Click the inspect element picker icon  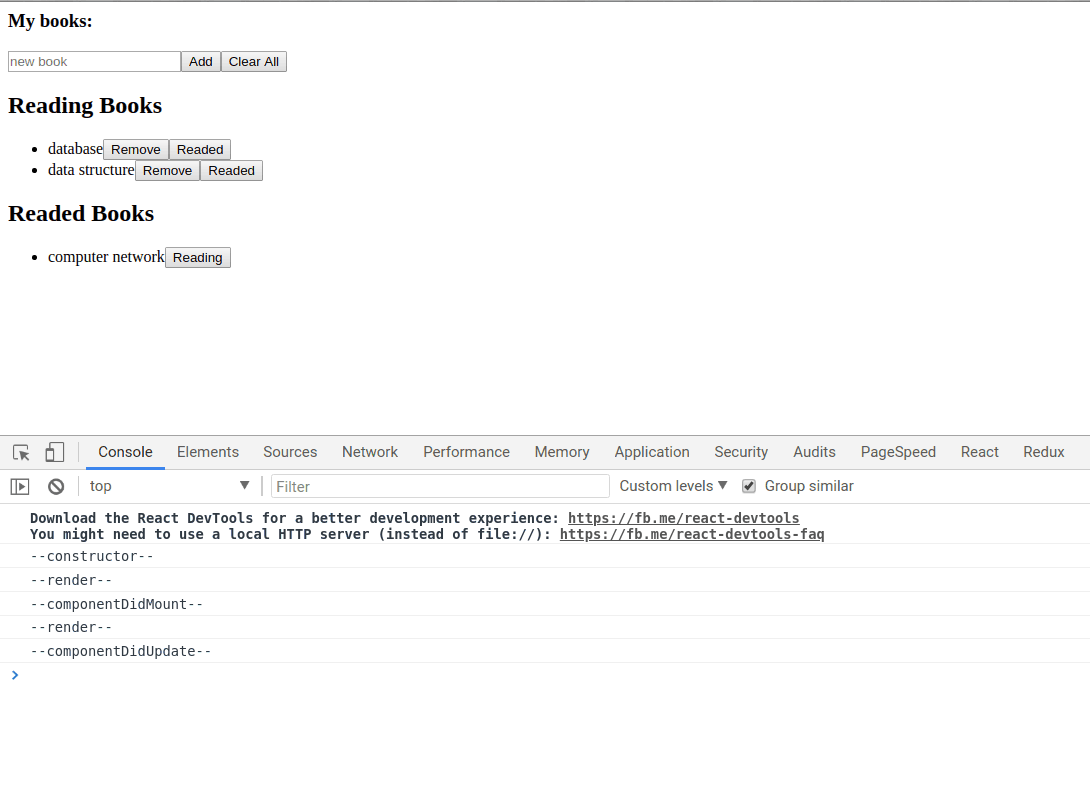pos(21,453)
